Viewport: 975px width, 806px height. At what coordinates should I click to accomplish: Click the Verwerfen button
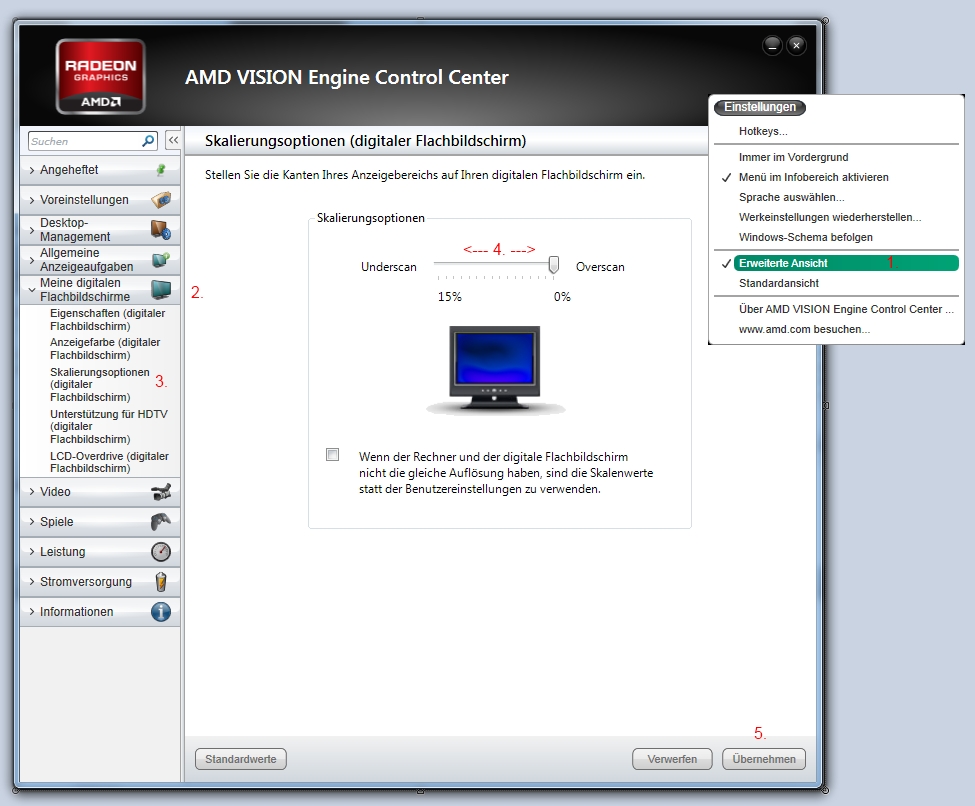(x=672, y=759)
